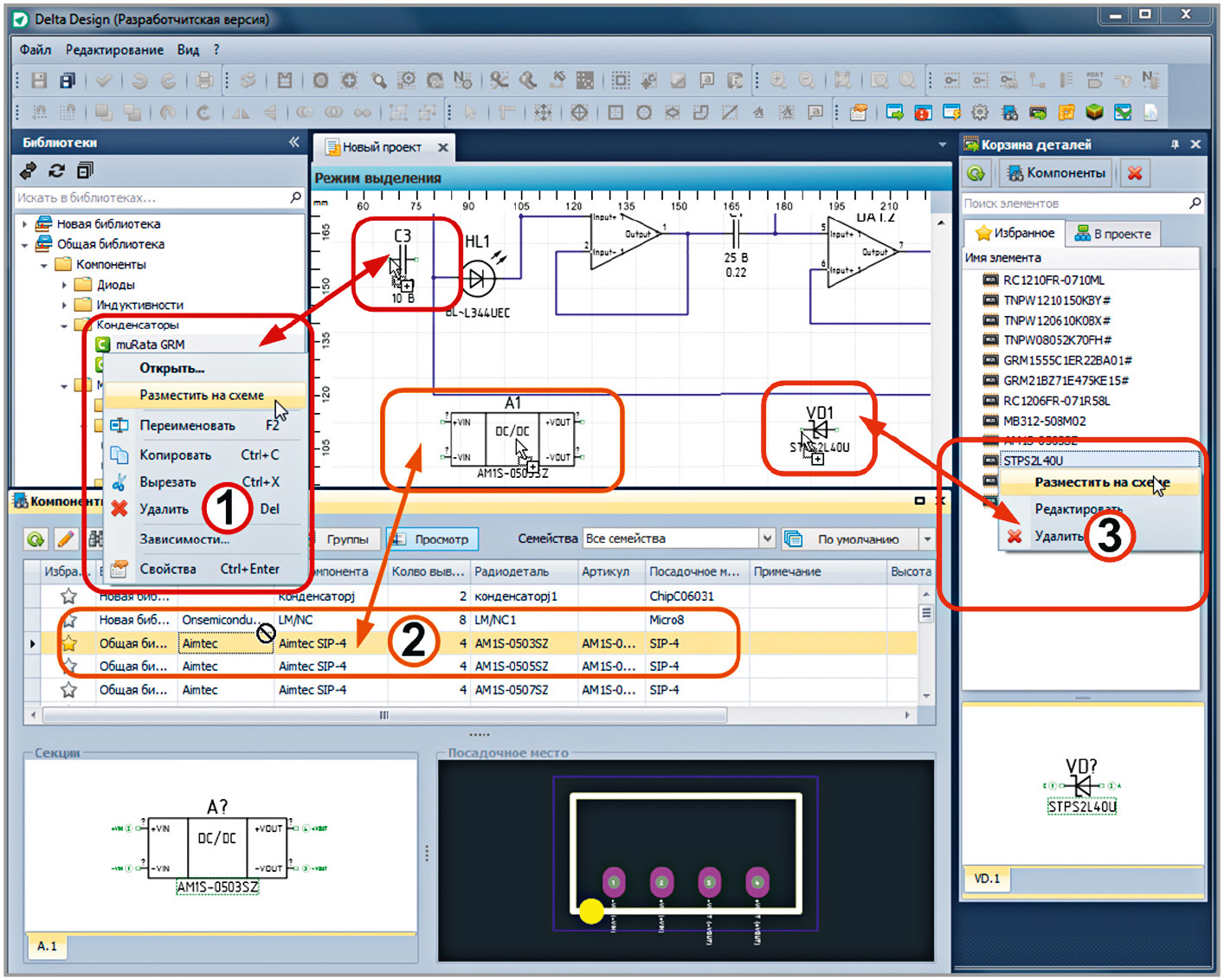Expand the Диоды folder in library tree
This screenshot has height=980, width=1224.
tap(64, 285)
